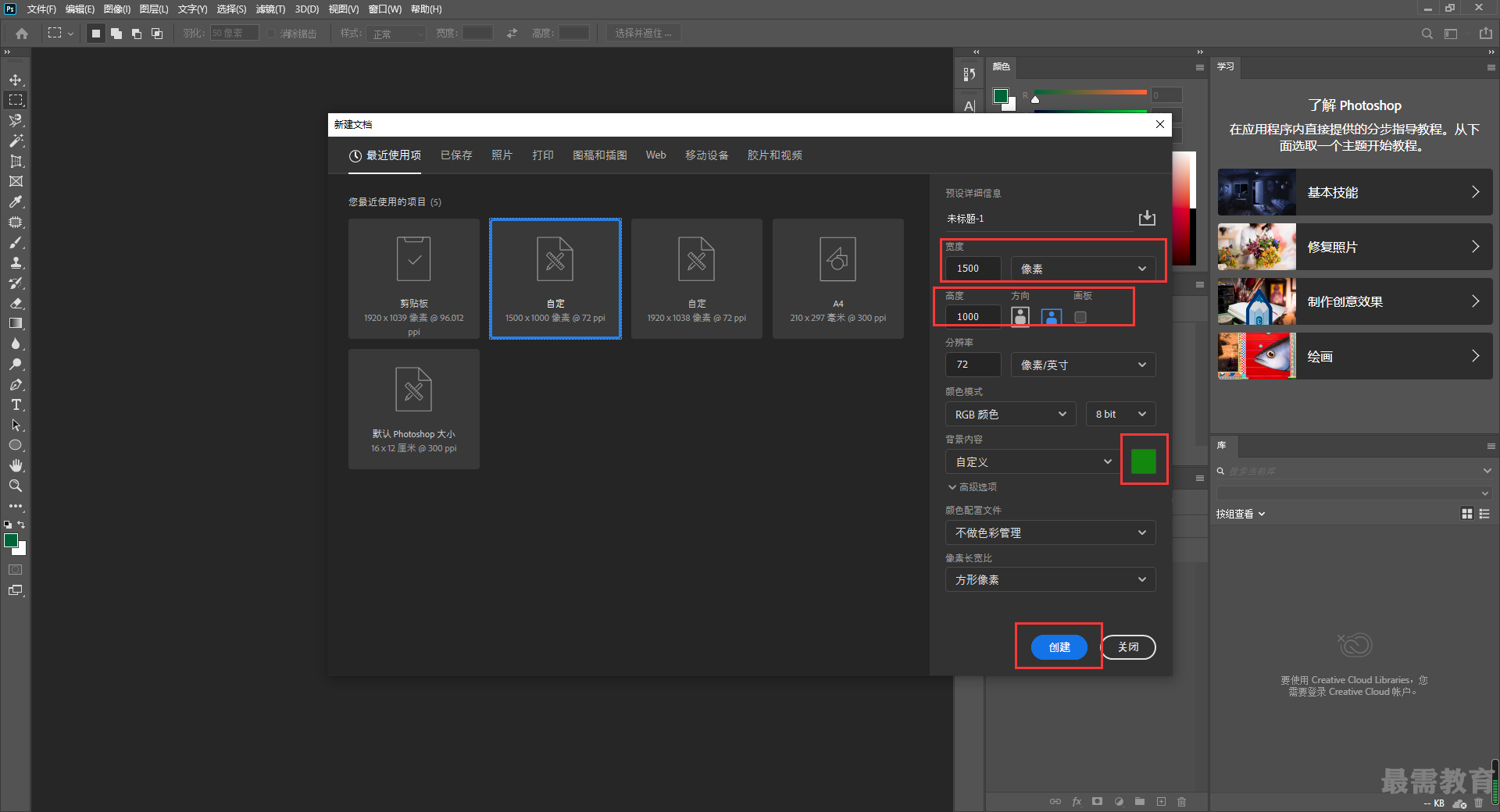Open 绘画 tutorial
The width and height of the screenshot is (1500, 812).
tap(1355, 356)
